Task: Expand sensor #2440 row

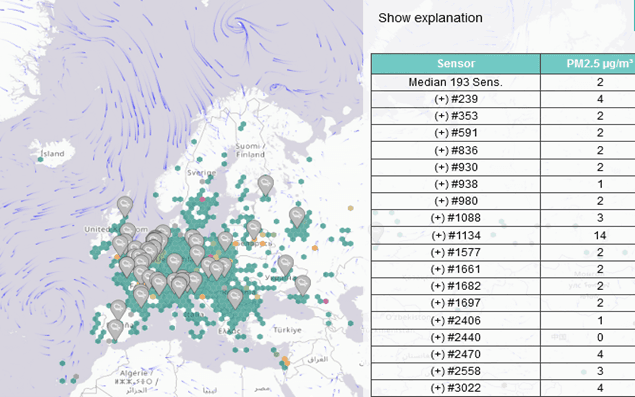Action: 456,337
